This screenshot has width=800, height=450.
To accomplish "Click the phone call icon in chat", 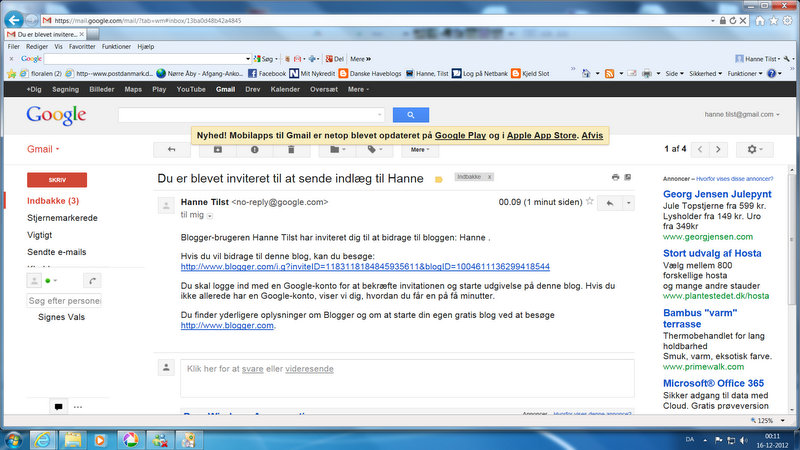I will [x=92, y=281].
